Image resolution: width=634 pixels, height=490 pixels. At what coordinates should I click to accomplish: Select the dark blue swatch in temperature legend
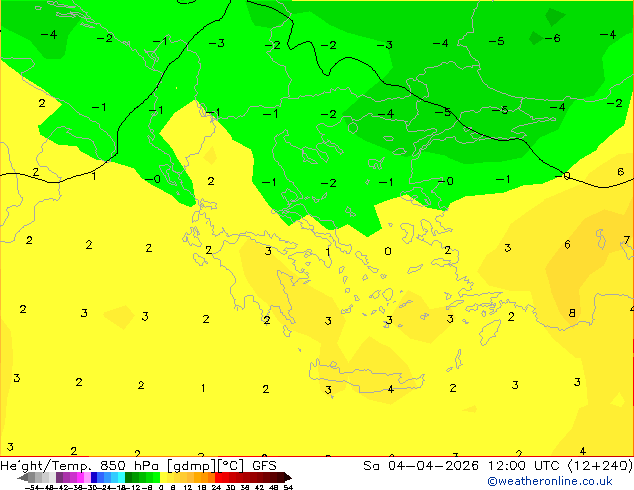(94, 477)
